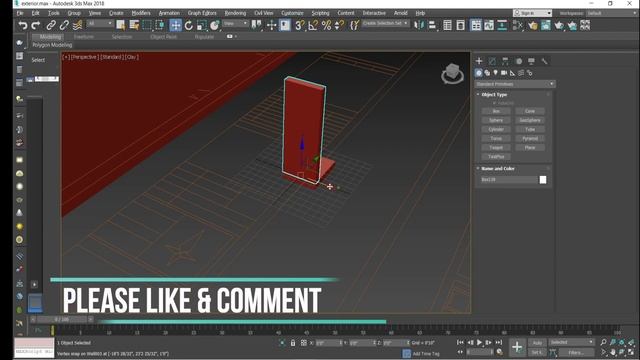This screenshot has height=360, width=640.
Task: Click the Use Pivot Point Center icon
Action: (257, 25)
